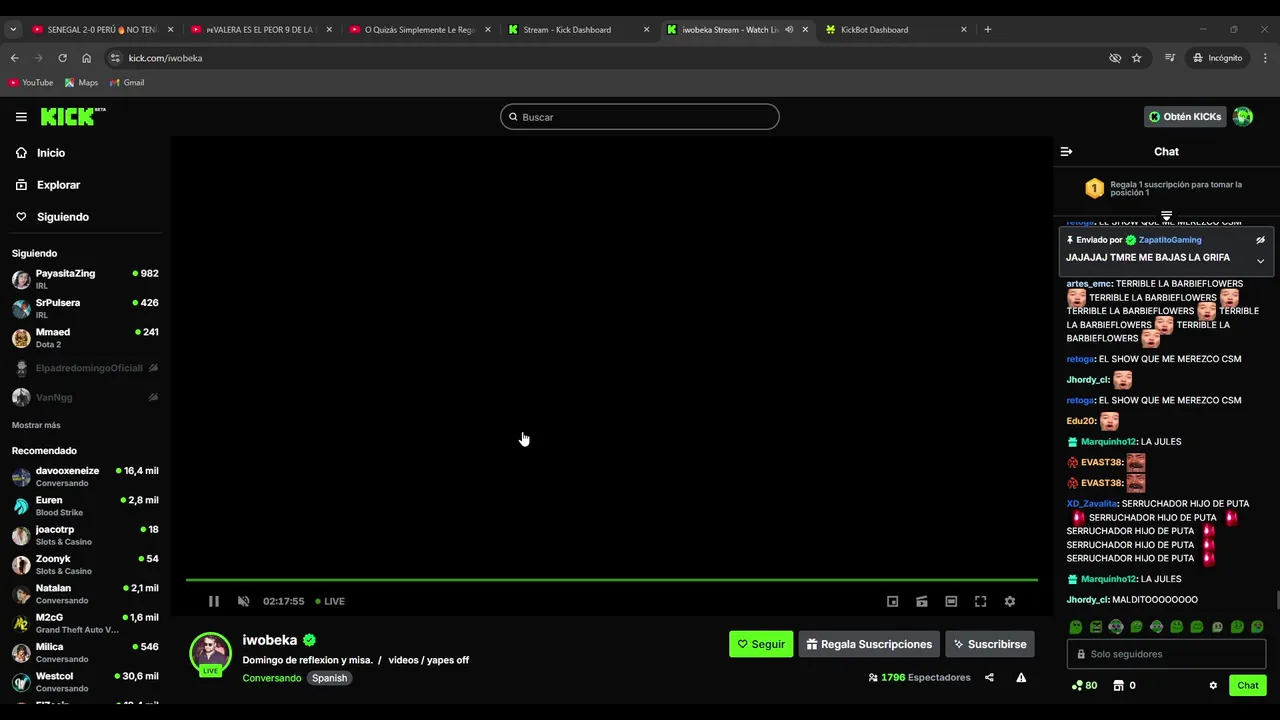
Task: Open the clip creation icon in player
Action: [922, 601]
